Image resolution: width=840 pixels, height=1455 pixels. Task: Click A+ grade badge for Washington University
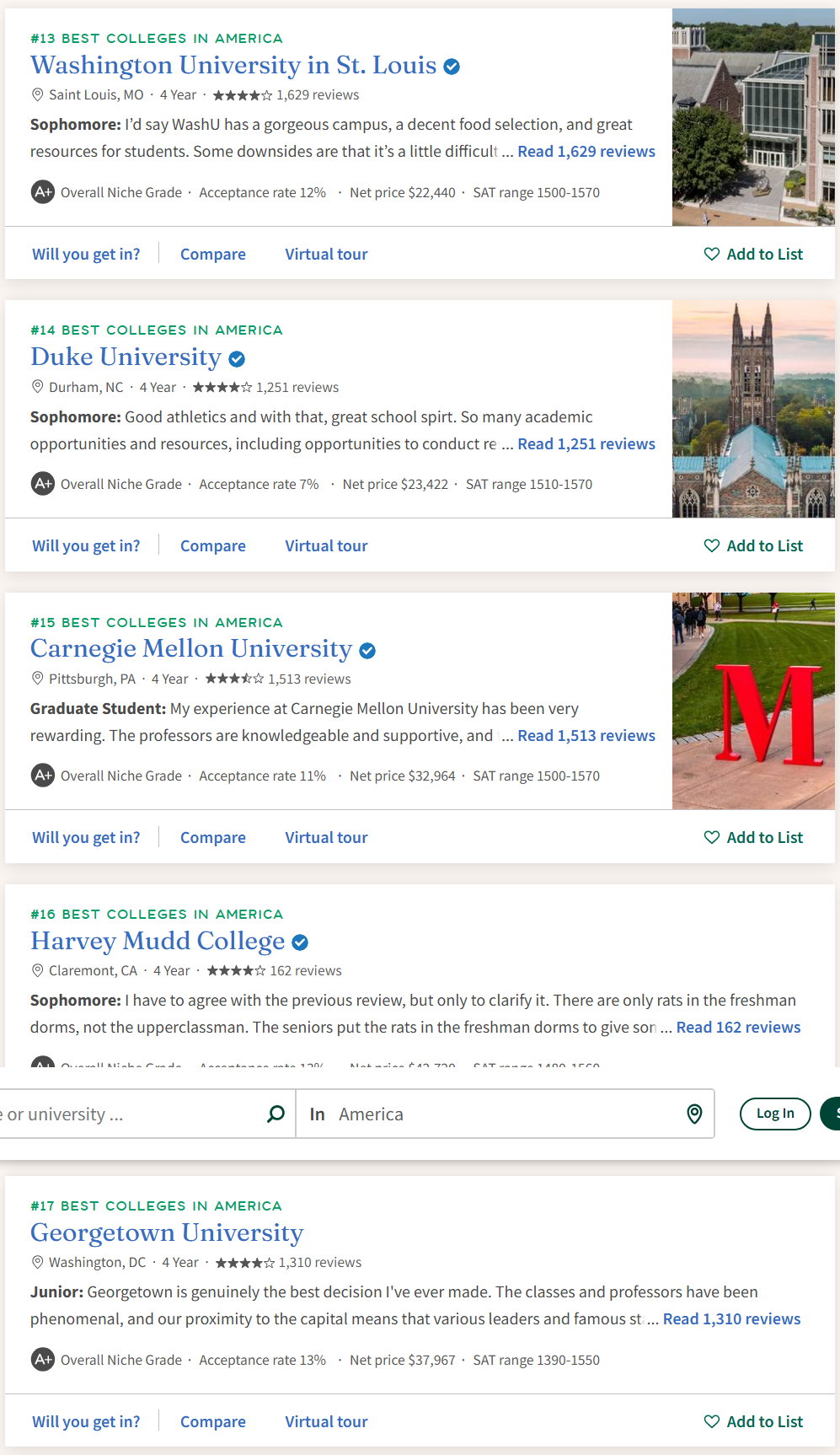click(x=43, y=192)
